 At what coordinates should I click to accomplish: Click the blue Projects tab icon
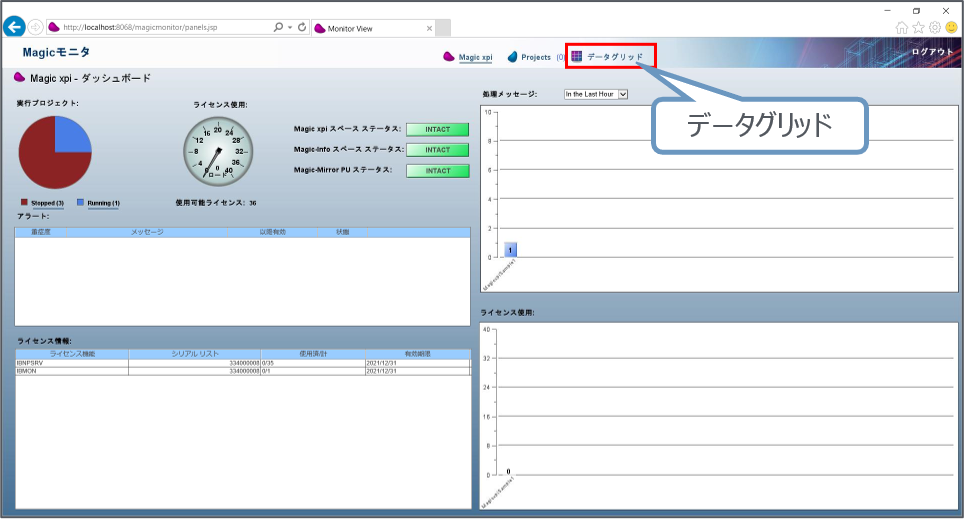point(513,57)
